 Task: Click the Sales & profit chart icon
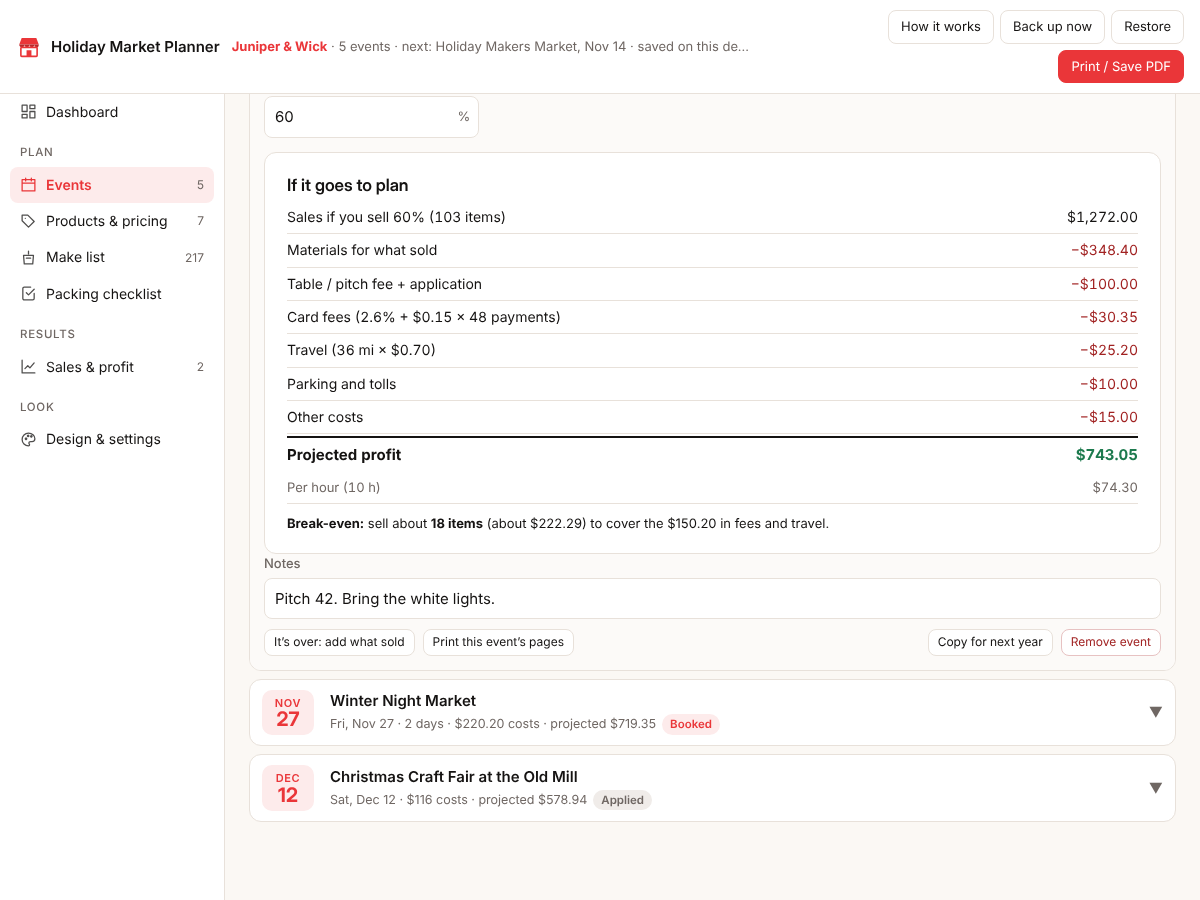tap(28, 367)
